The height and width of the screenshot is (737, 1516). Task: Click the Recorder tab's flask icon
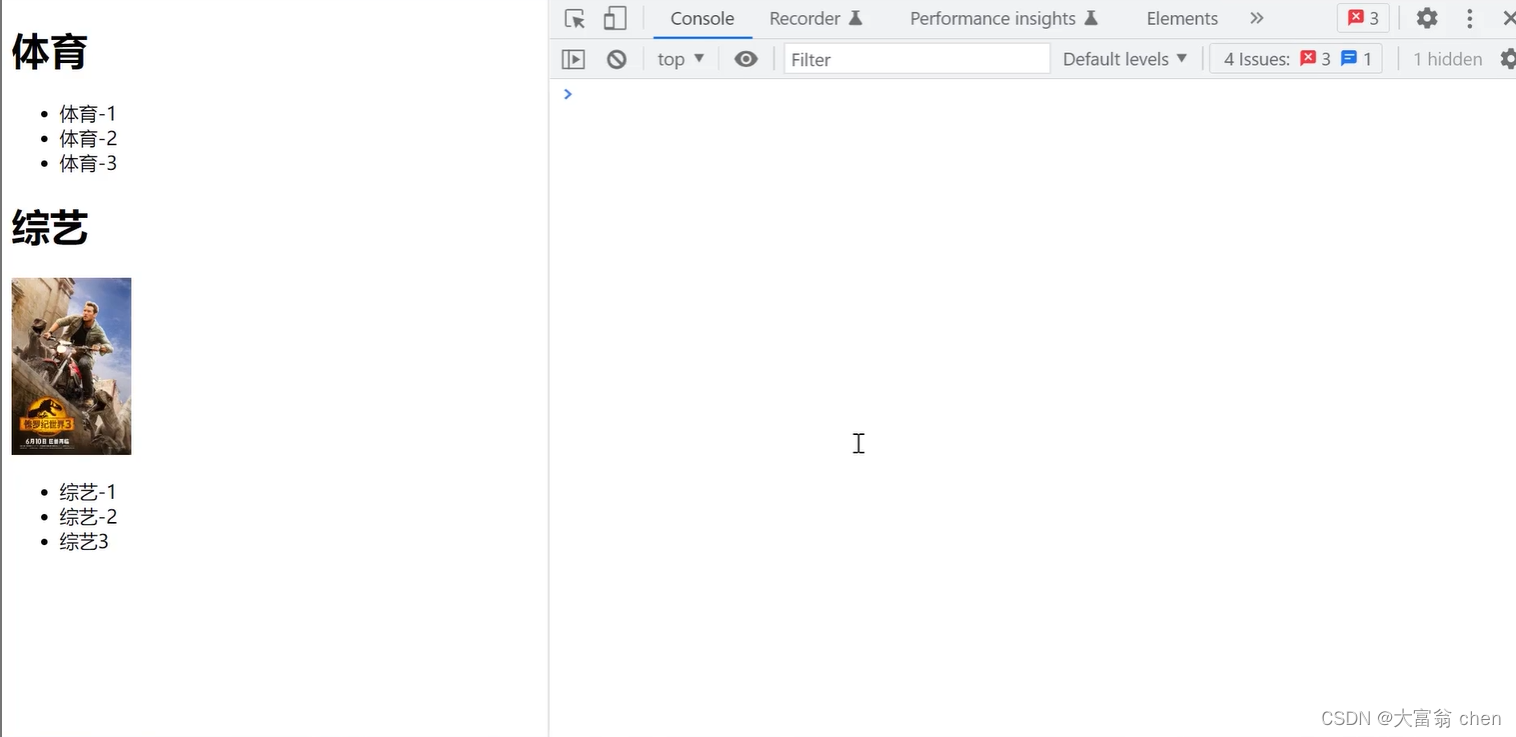pos(856,18)
